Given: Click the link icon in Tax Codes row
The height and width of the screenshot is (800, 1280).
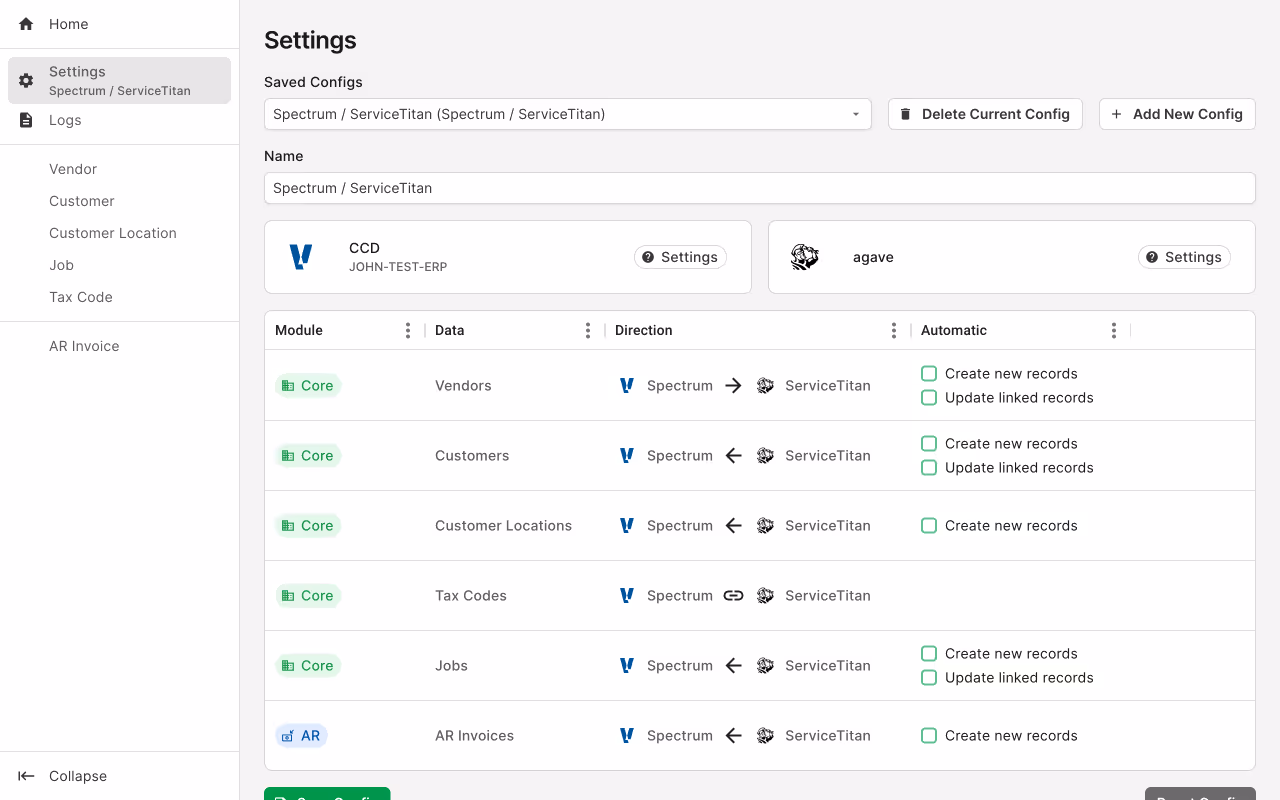Looking at the screenshot, I should 733,596.
